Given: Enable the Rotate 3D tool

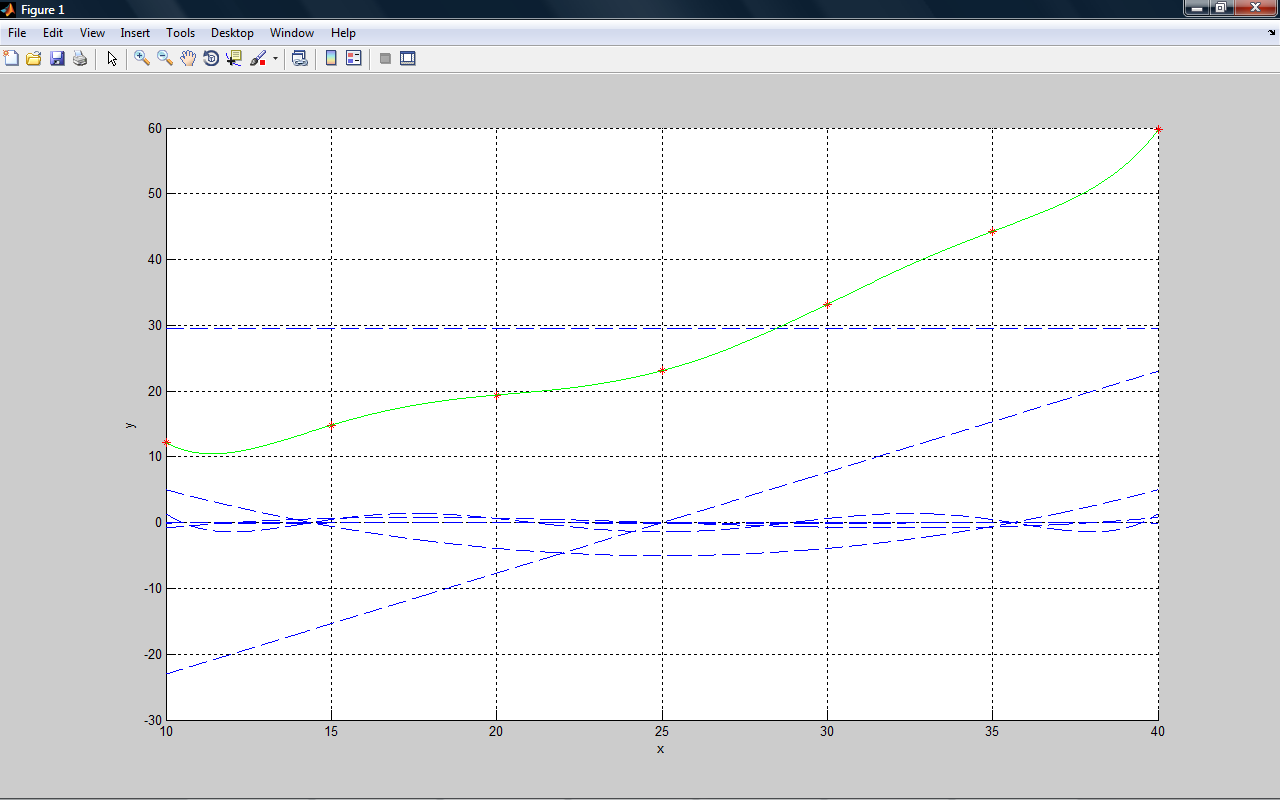Looking at the screenshot, I should [x=211, y=59].
